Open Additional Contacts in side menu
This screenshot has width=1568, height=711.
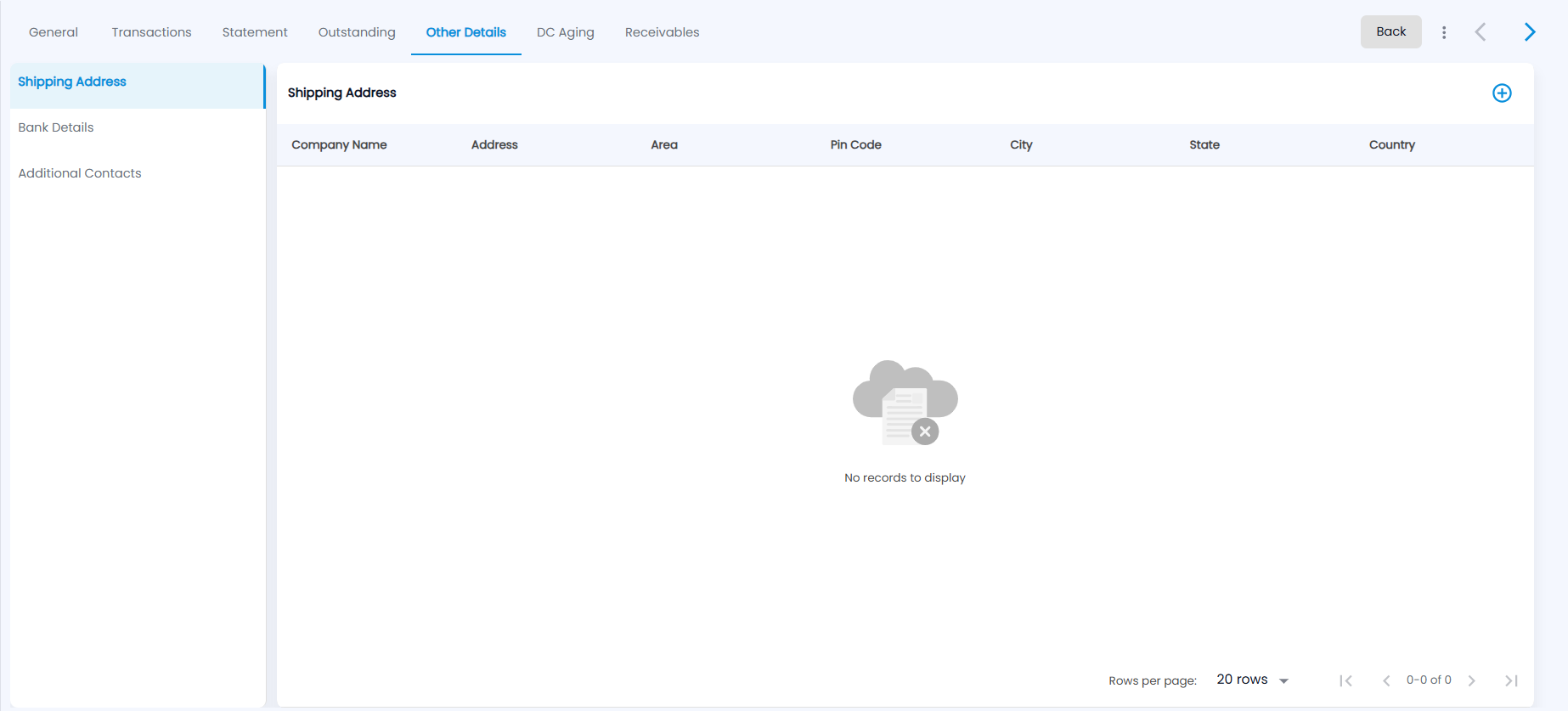coord(137,173)
